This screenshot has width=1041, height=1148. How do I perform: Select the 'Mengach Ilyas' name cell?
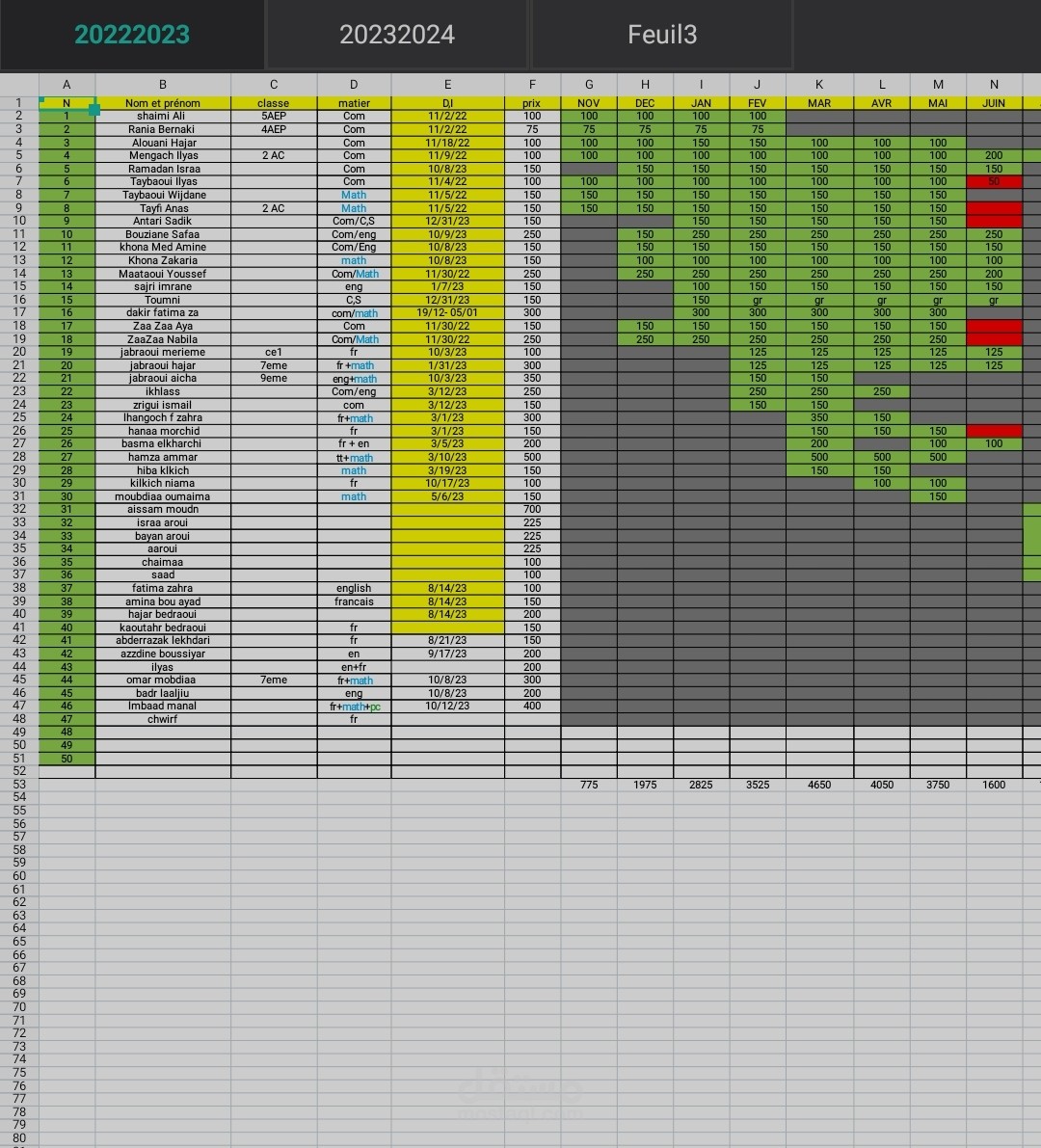coord(163,155)
